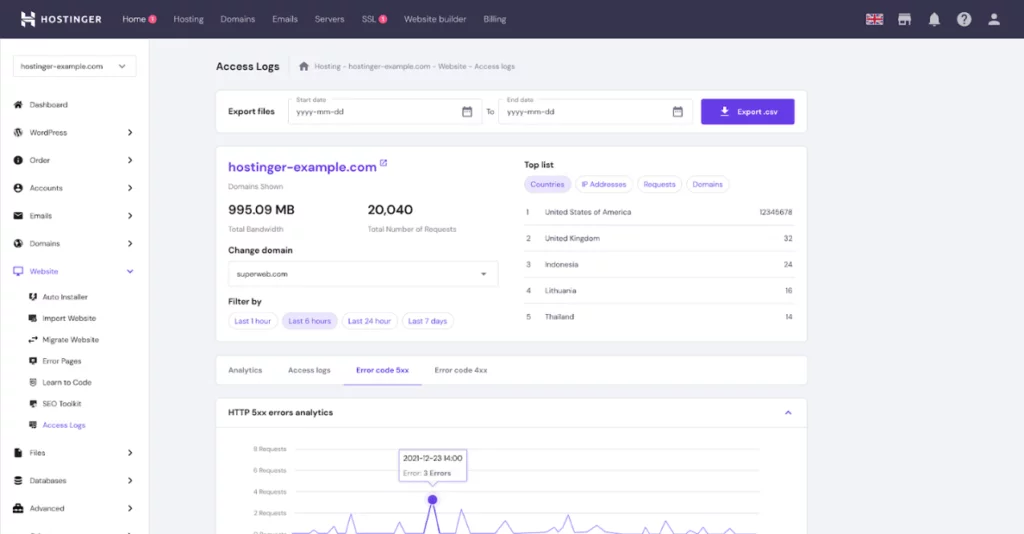The width and height of the screenshot is (1024, 534).
Task: Click the breadcrumb home icon
Action: pos(304,66)
